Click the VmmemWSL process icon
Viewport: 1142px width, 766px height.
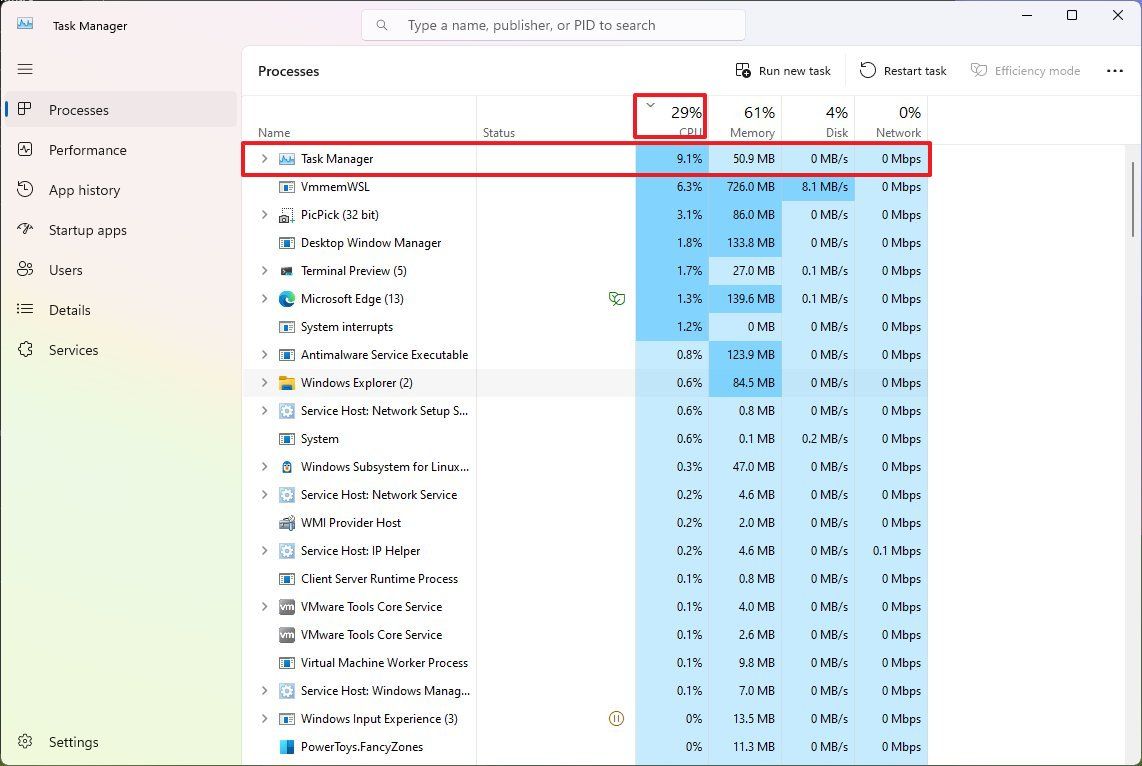click(287, 186)
